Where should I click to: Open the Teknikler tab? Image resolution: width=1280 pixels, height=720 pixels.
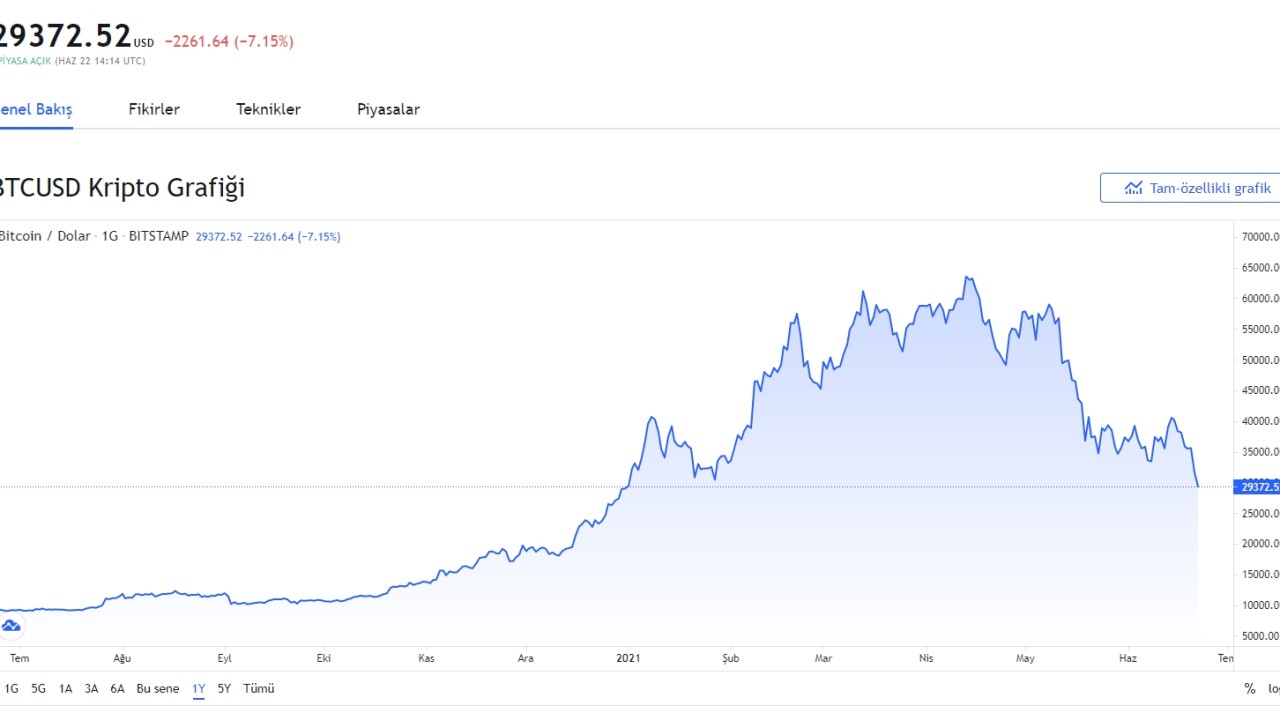[x=268, y=110]
